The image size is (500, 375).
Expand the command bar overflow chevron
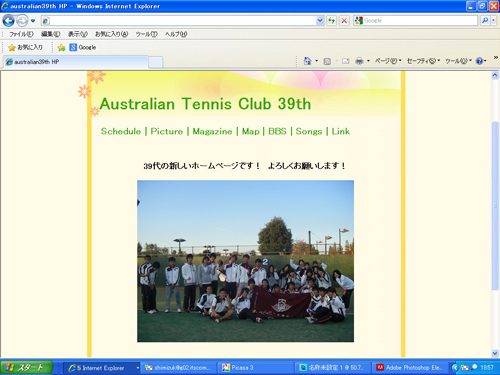[496, 58]
